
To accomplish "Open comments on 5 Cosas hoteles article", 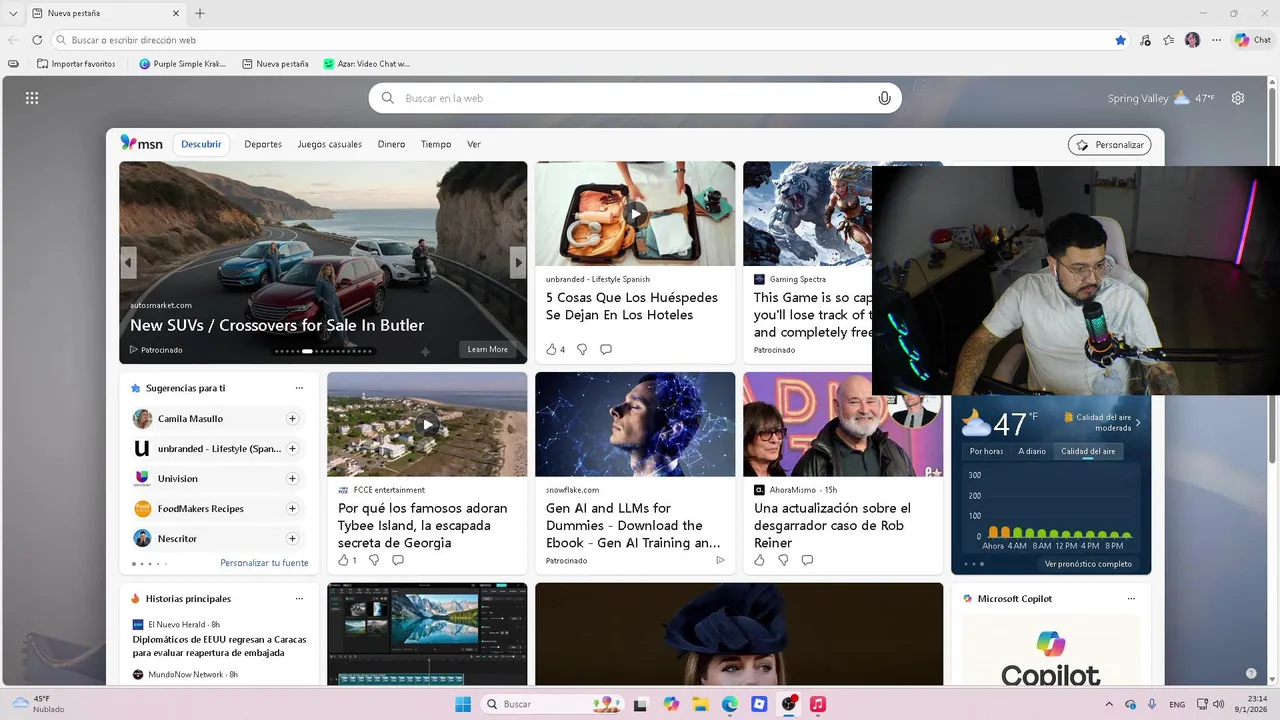I will coord(606,349).
